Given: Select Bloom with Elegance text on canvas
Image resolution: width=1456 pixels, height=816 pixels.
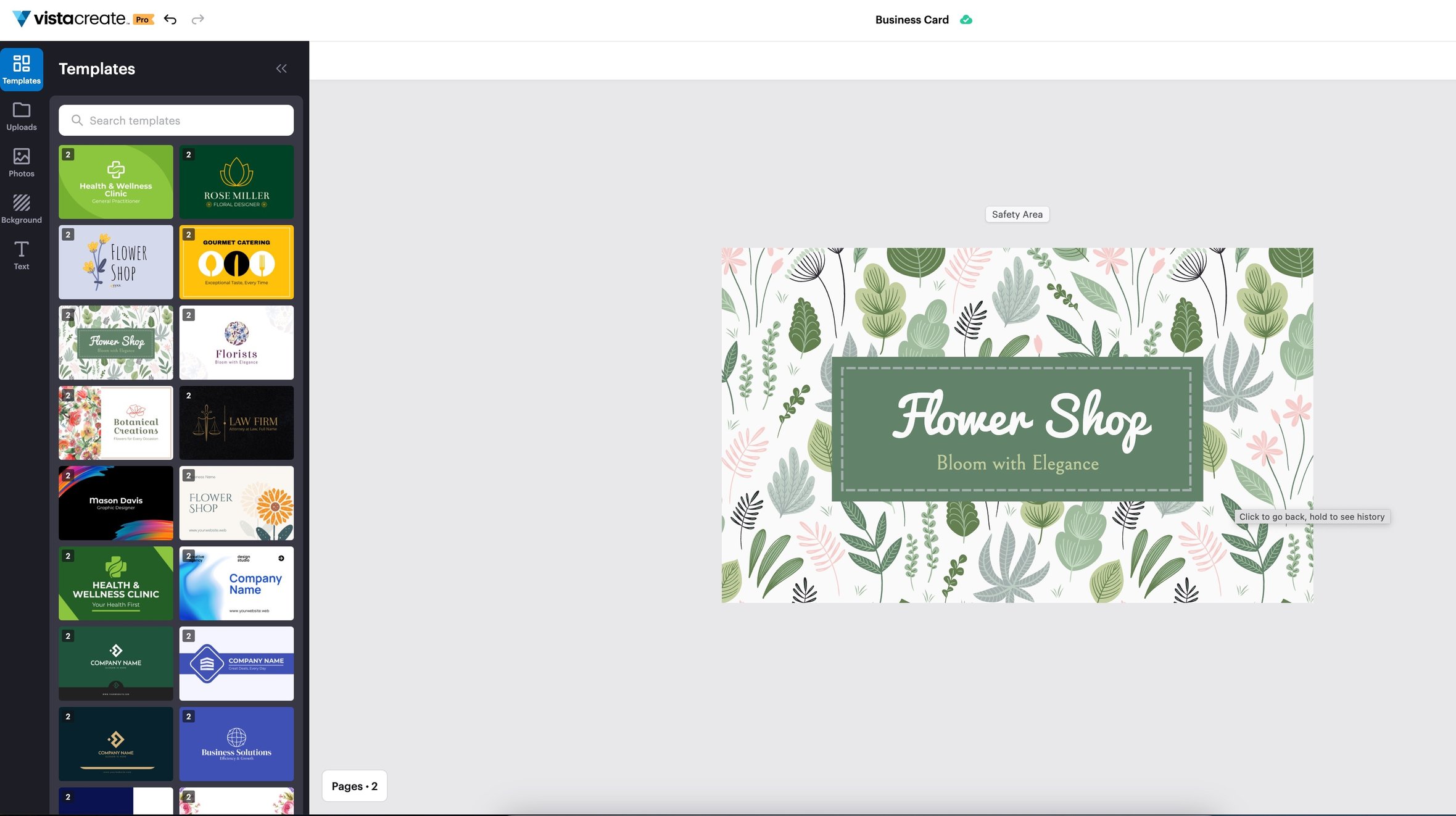Looking at the screenshot, I should tap(1017, 463).
